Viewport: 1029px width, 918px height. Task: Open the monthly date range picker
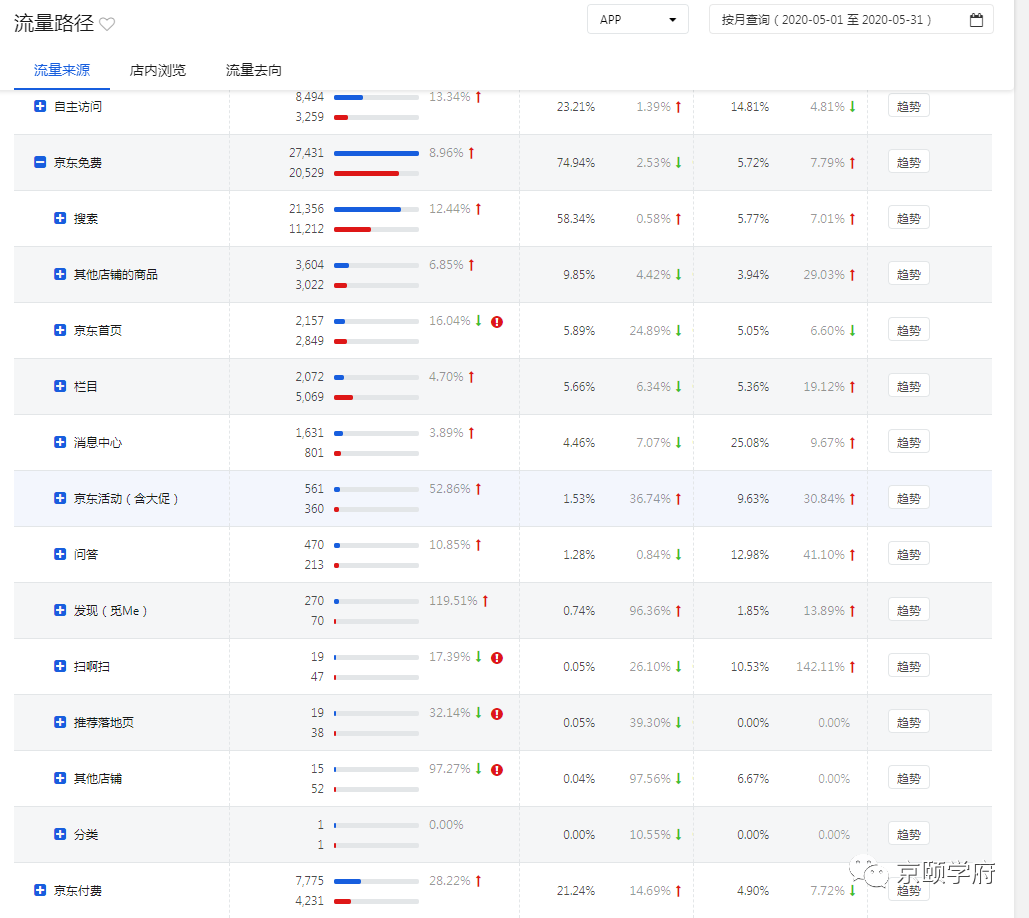point(851,20)
